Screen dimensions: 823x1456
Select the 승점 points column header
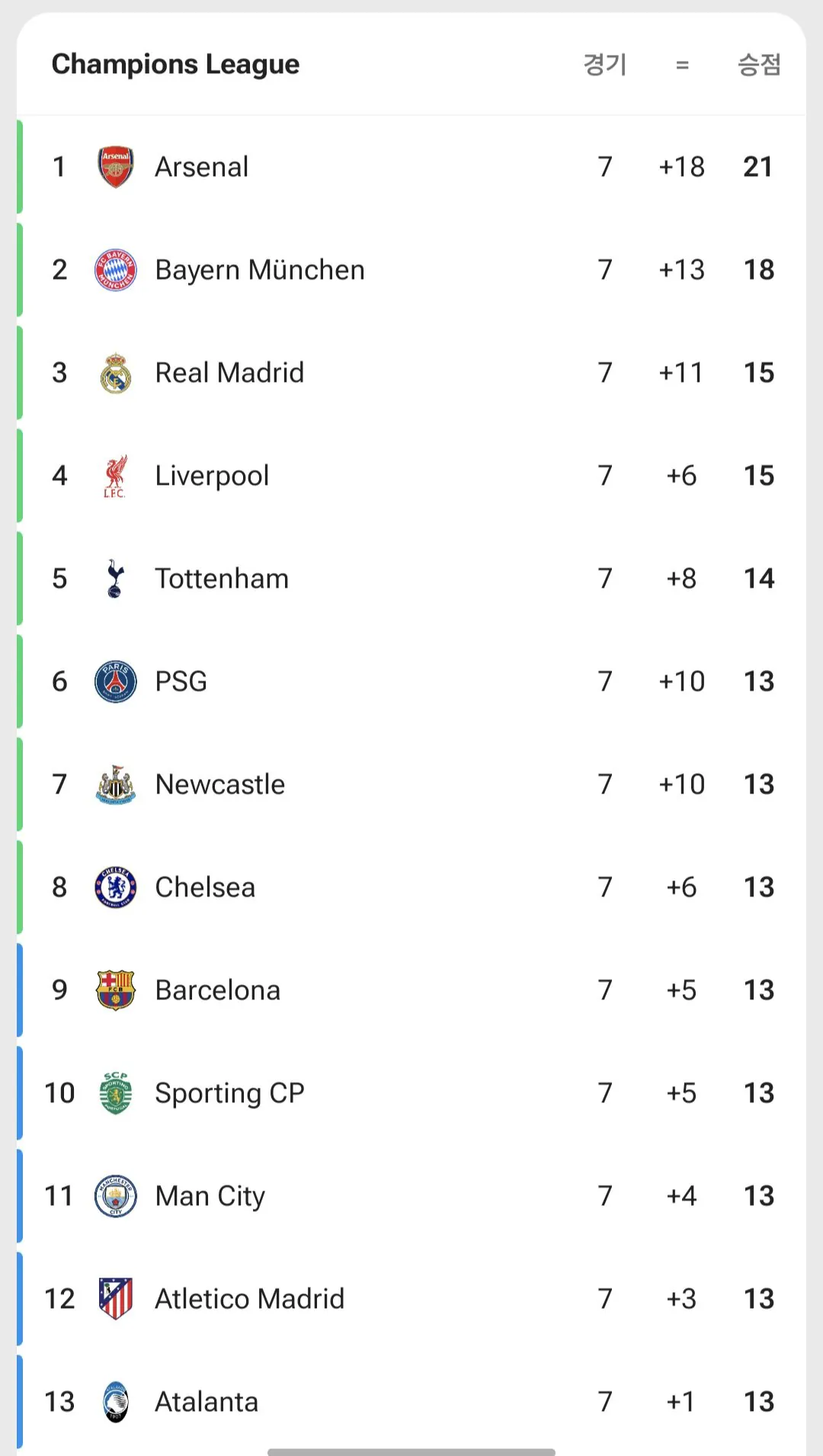(759, 65)
